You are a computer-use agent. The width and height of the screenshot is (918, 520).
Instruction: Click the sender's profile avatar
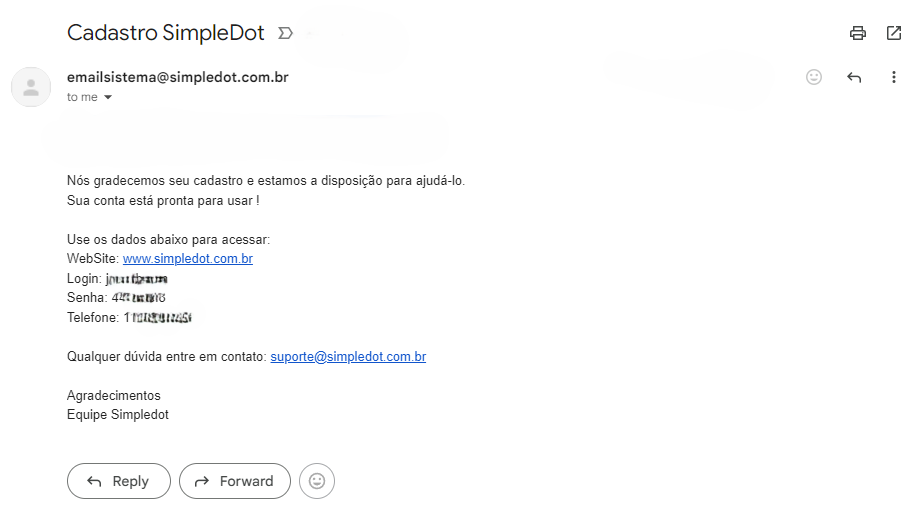pyautogui.click(x=30, y=87)
